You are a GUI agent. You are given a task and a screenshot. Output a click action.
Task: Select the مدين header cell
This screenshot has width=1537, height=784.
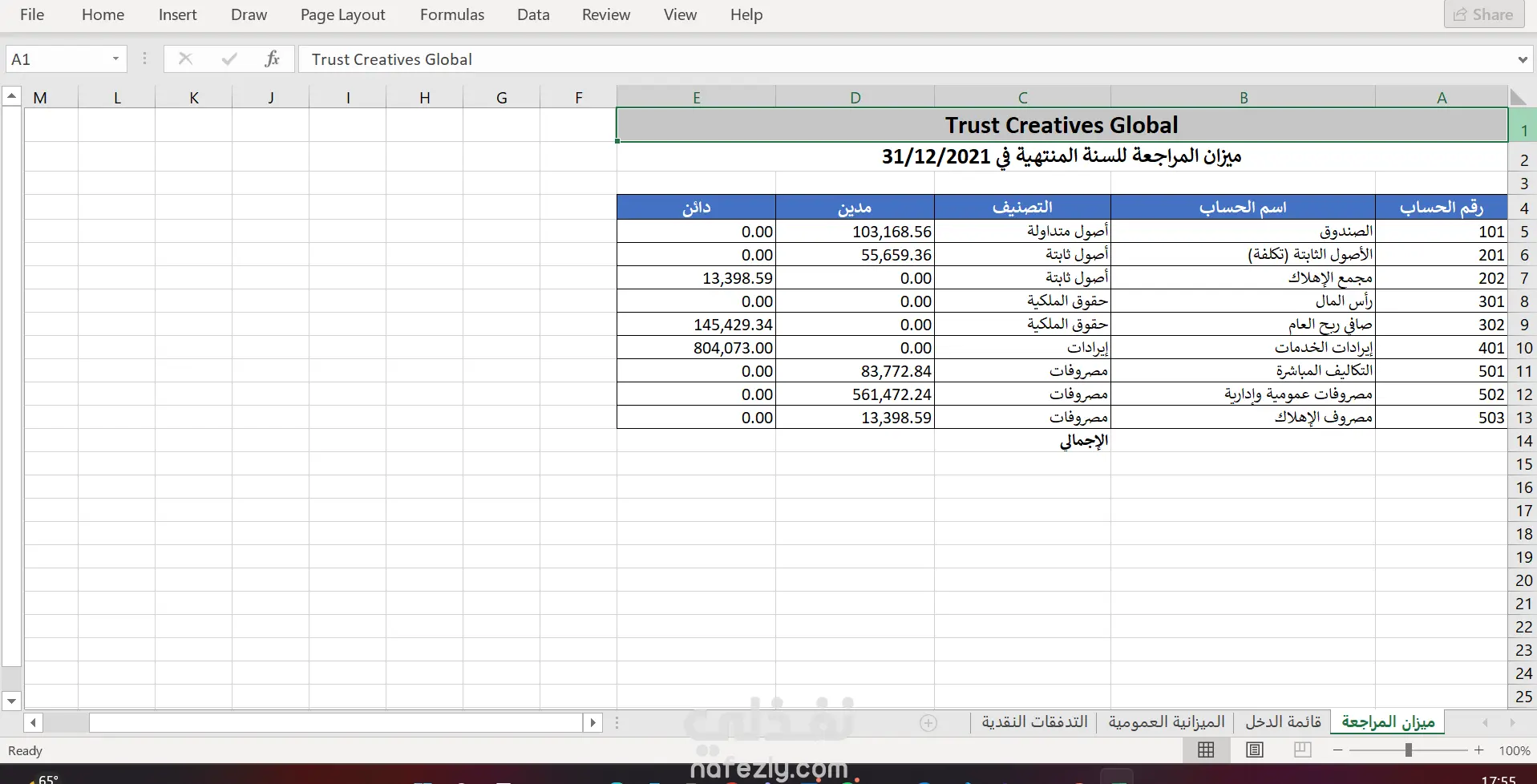[x=855, y=208]
